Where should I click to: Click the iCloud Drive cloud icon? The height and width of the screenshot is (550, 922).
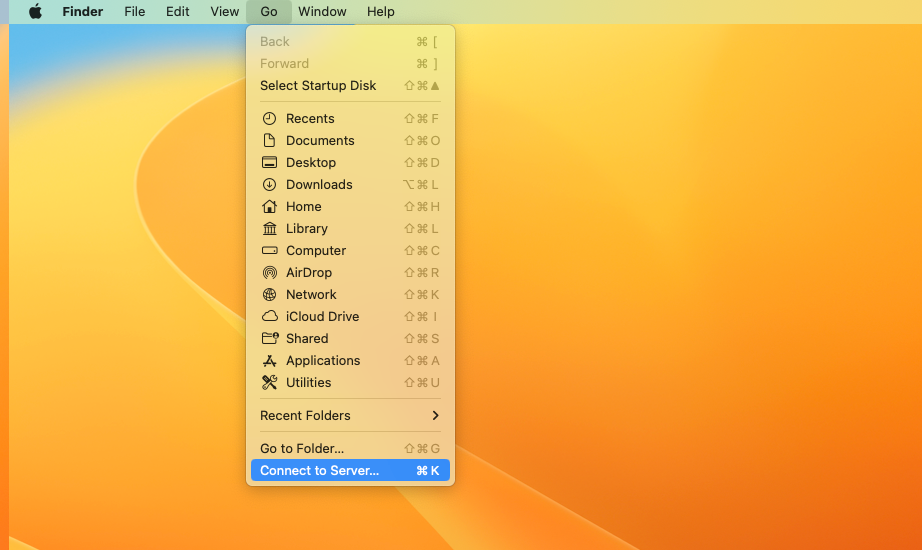269,316
